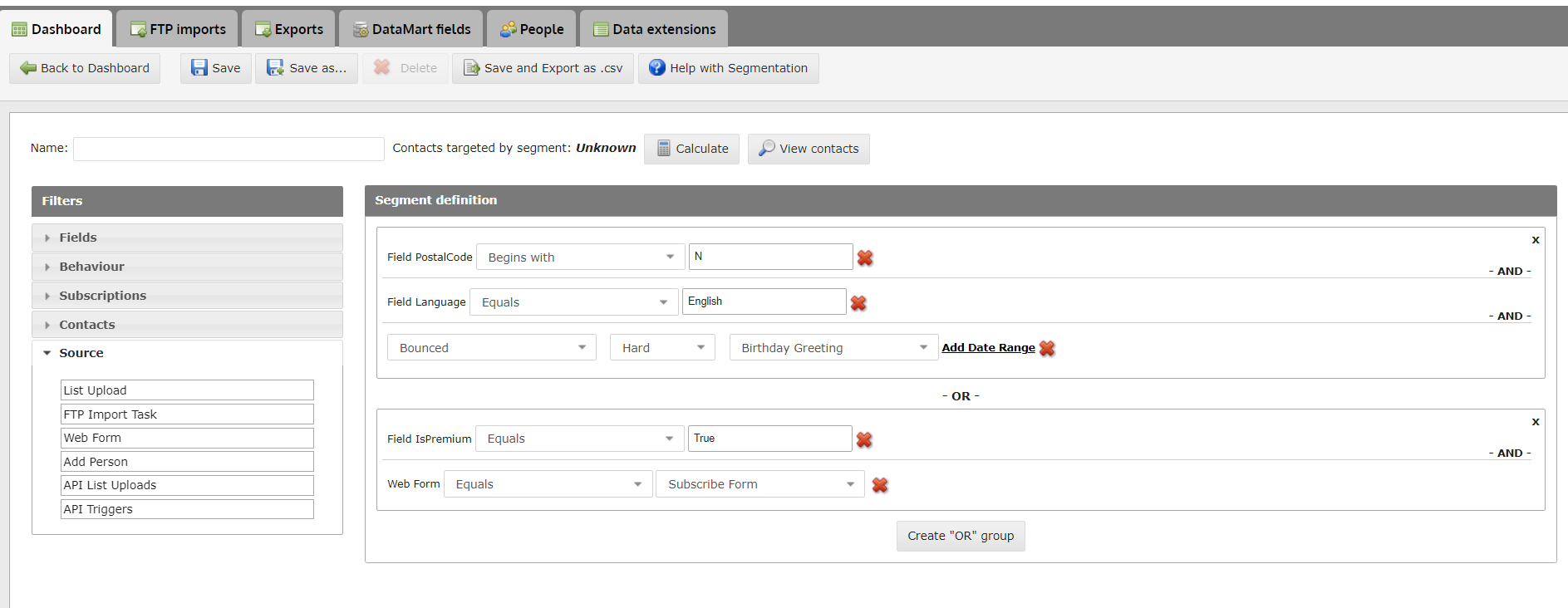Remove the Web Form condition row
This screenshot has height=608, width=1568.
click(x=880, y=485)
